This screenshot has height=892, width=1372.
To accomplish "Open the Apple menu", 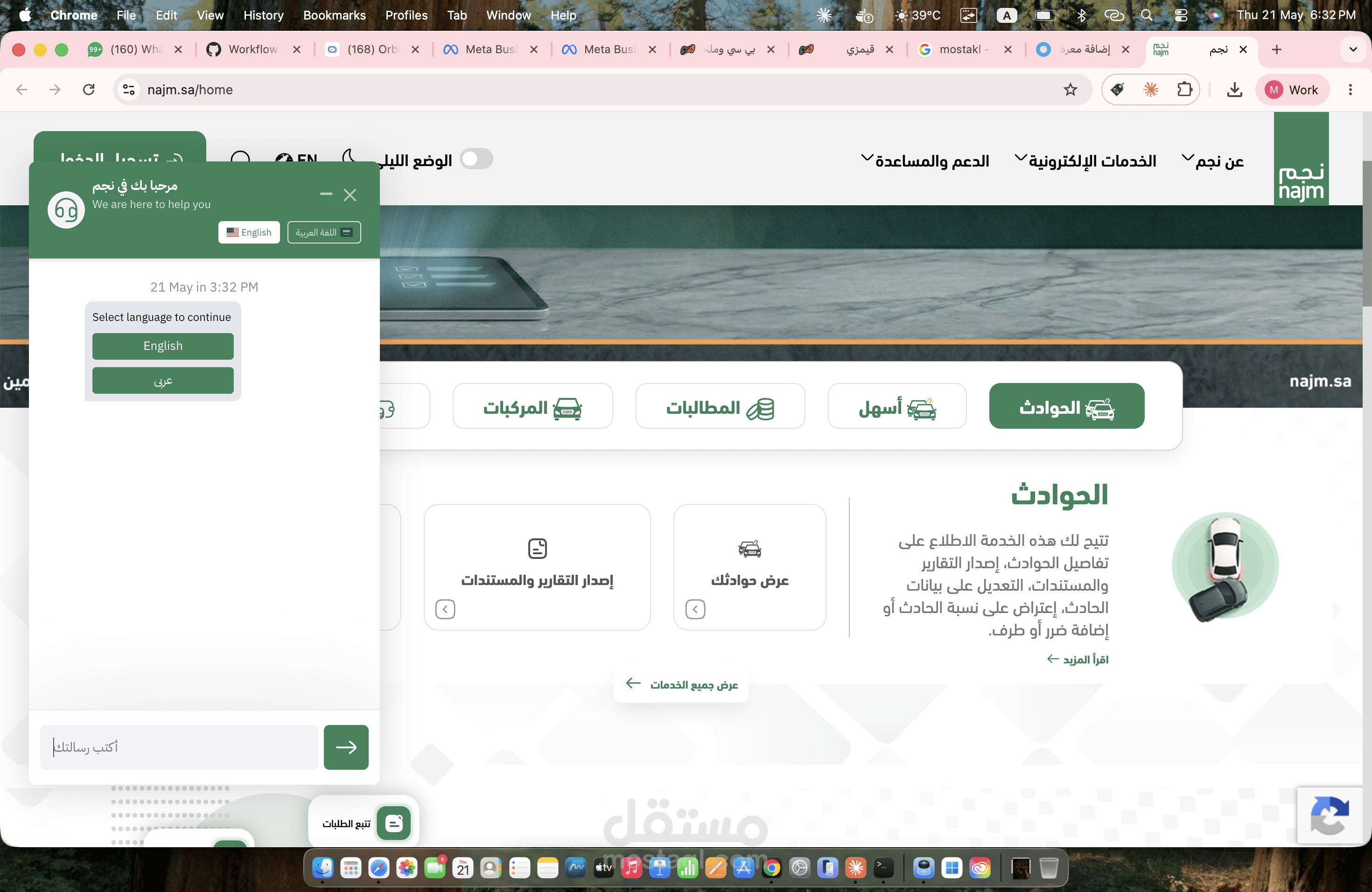I will pos(25,15).
